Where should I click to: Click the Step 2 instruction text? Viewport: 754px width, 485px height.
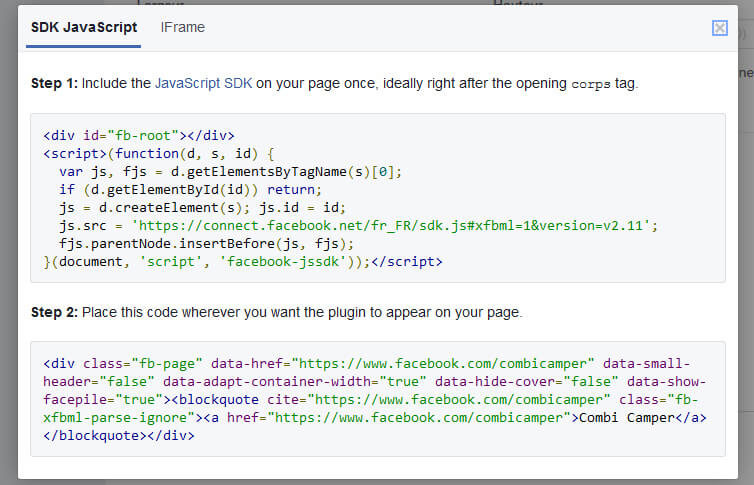pos(276,312)
